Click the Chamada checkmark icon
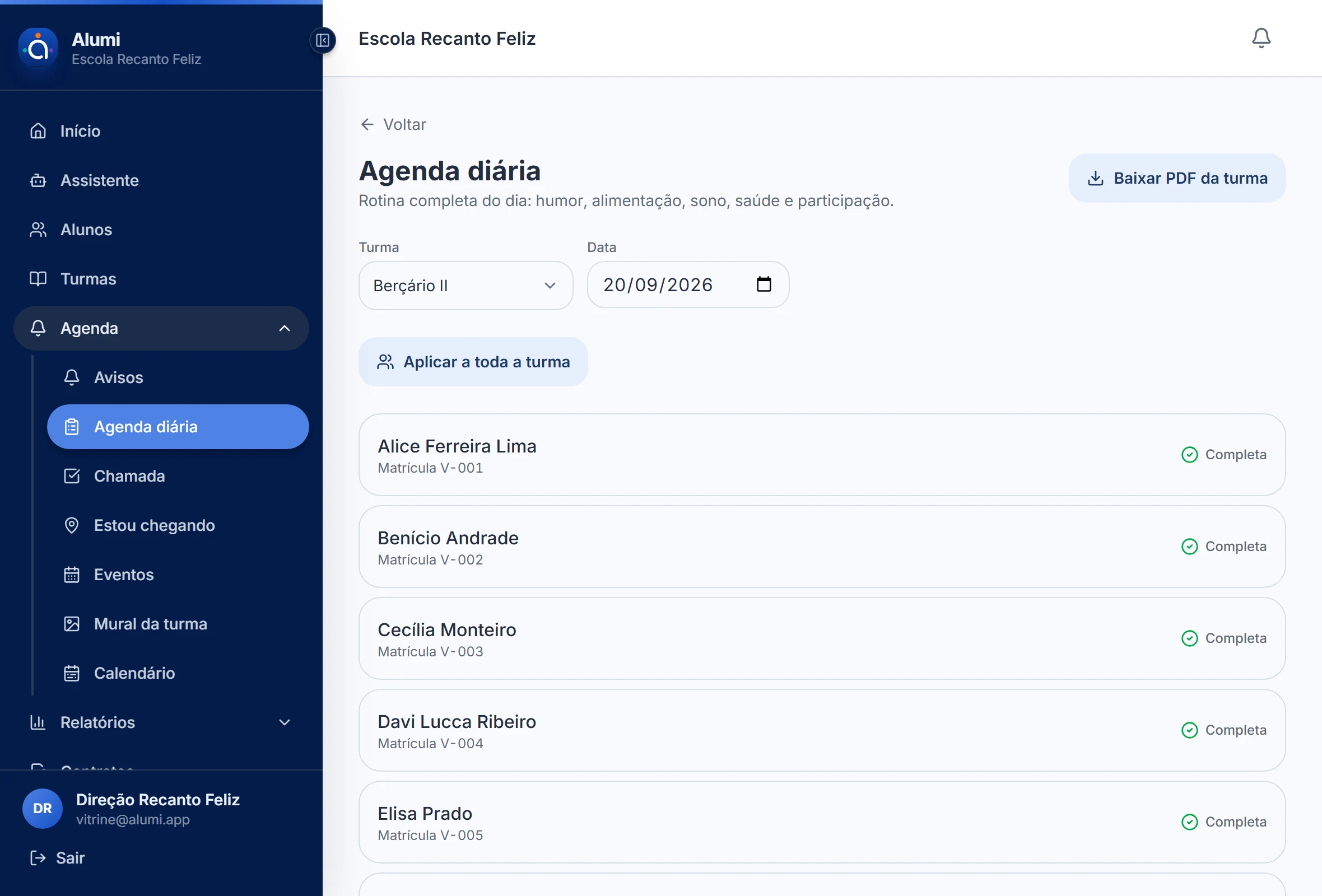The width and height of the screenshot is (1322, 896). [72, 476]
